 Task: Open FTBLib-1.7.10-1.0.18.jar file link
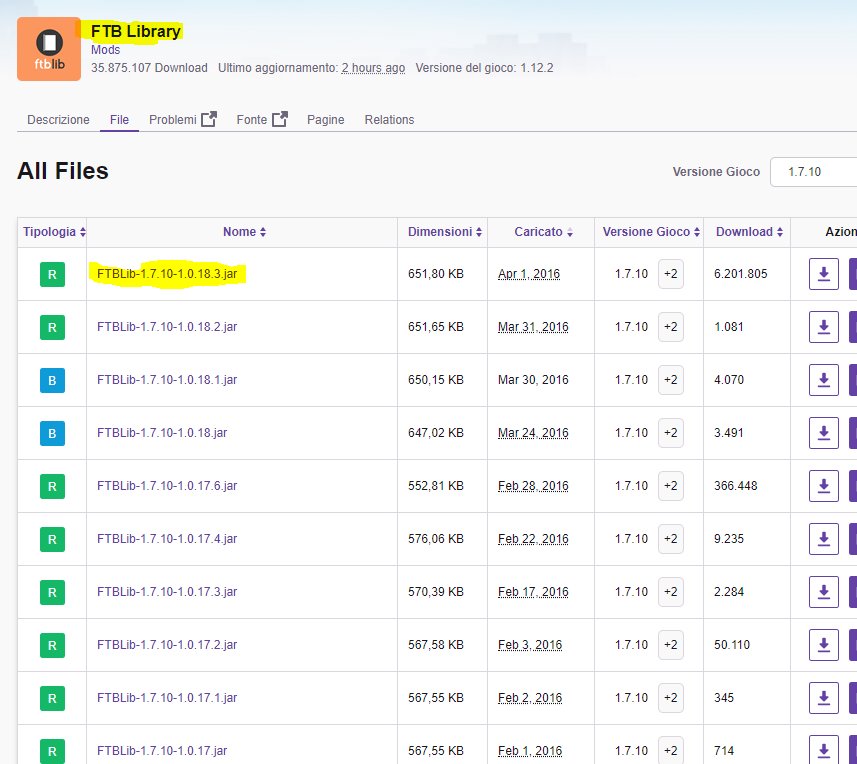tap(162, 433)
